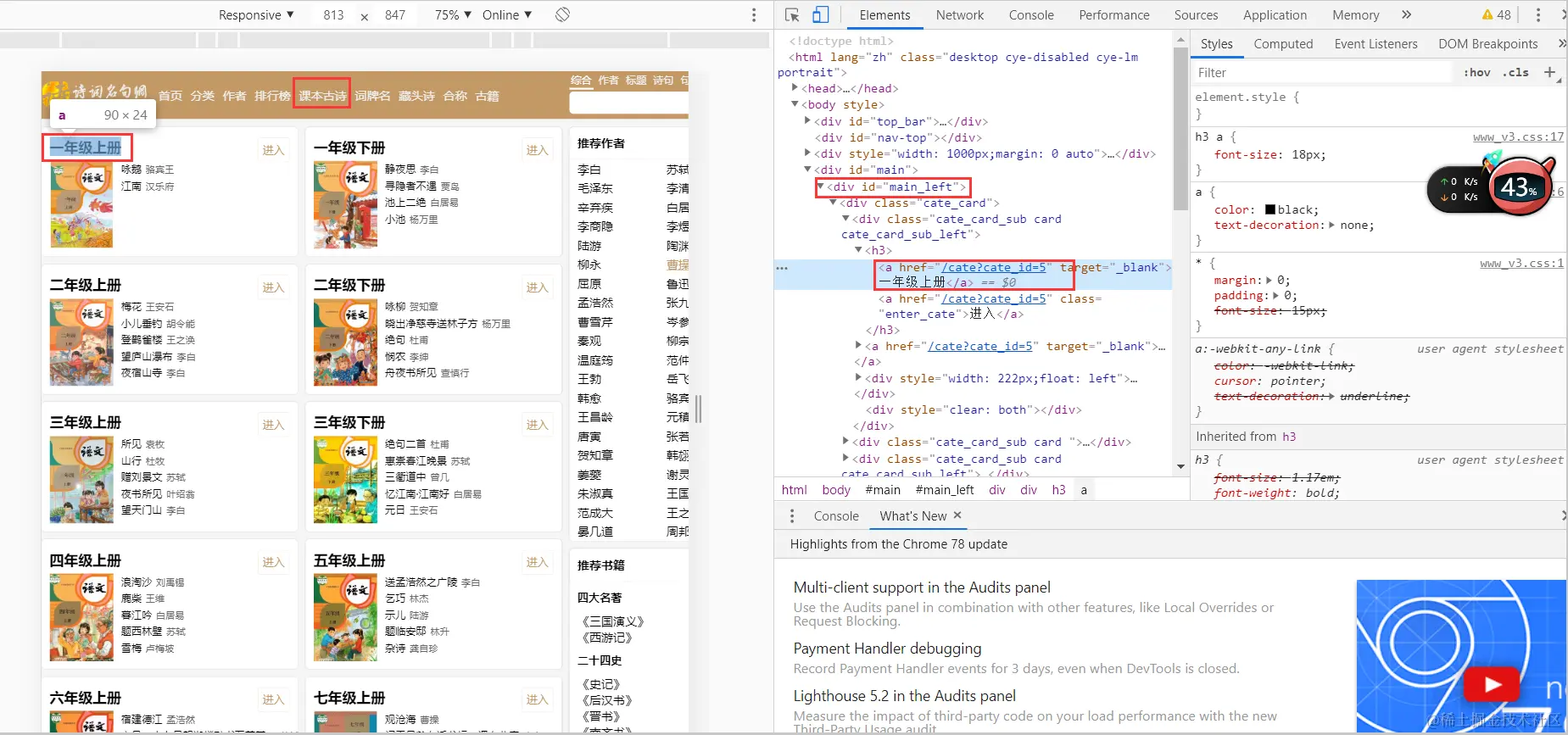Open the DevTools customize kebab menu
Viewport: 1568px width, 735px height.
click(1537, 15)
